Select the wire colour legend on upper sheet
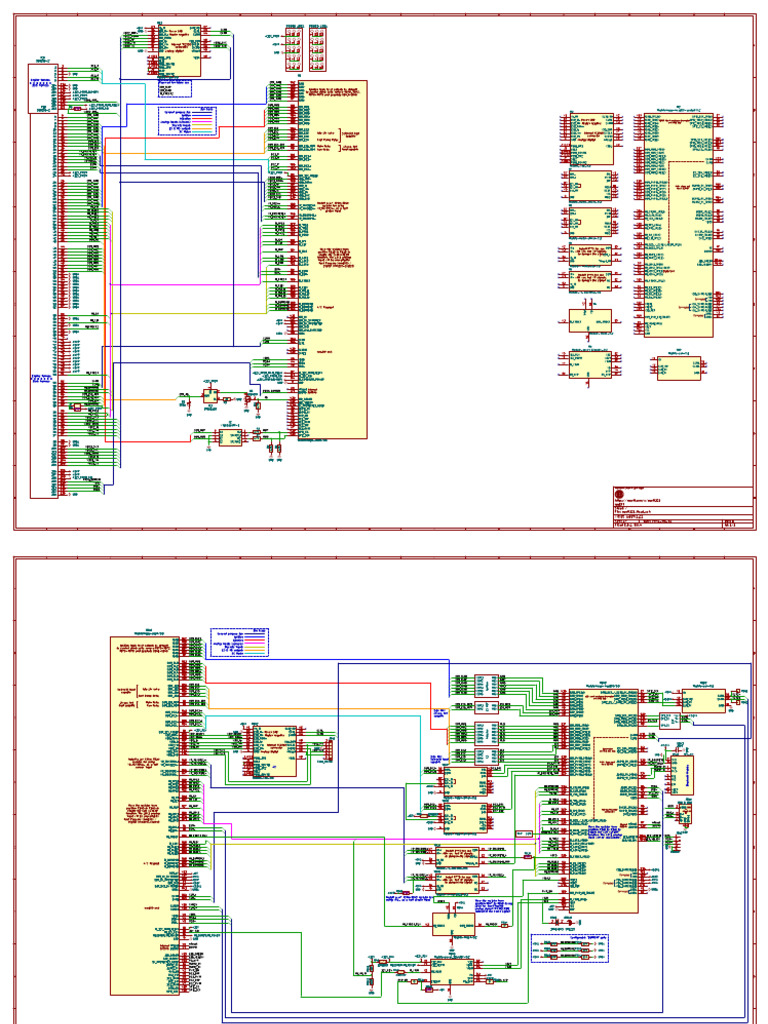This screenshot has width=768, height=1024. pyautogui.click(x=187, y=121)
